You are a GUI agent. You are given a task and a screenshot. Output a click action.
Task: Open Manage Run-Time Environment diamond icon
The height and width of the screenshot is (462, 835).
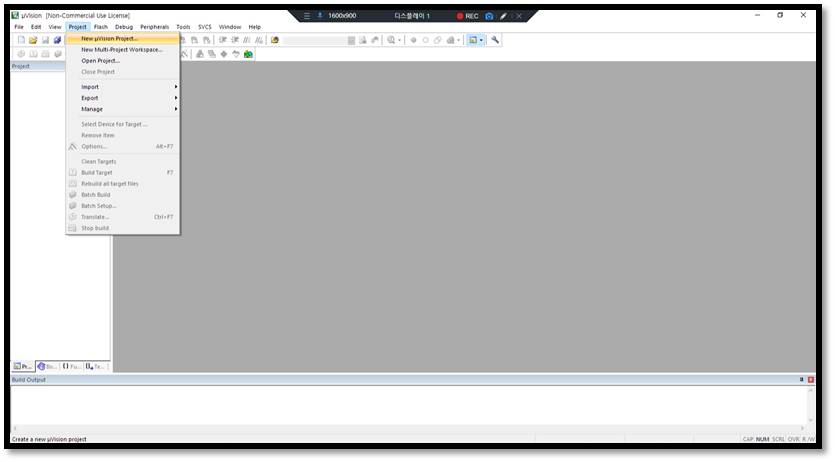[224, 54]
